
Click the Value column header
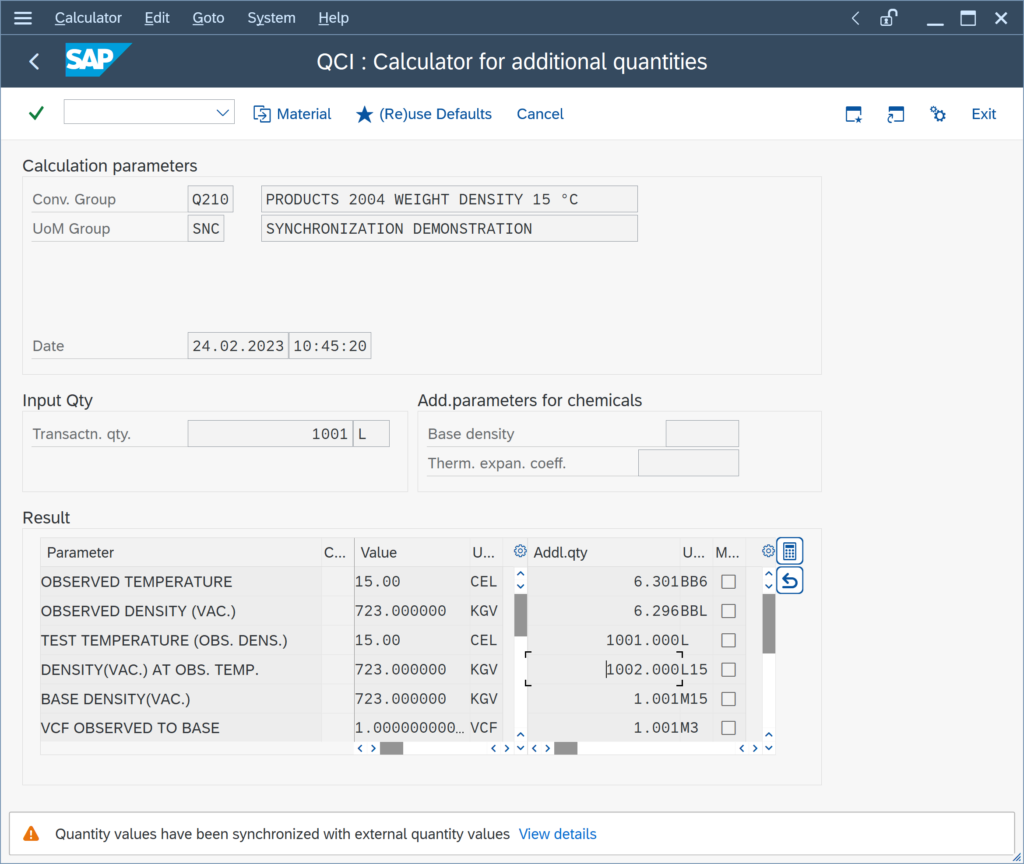(411, 552)
